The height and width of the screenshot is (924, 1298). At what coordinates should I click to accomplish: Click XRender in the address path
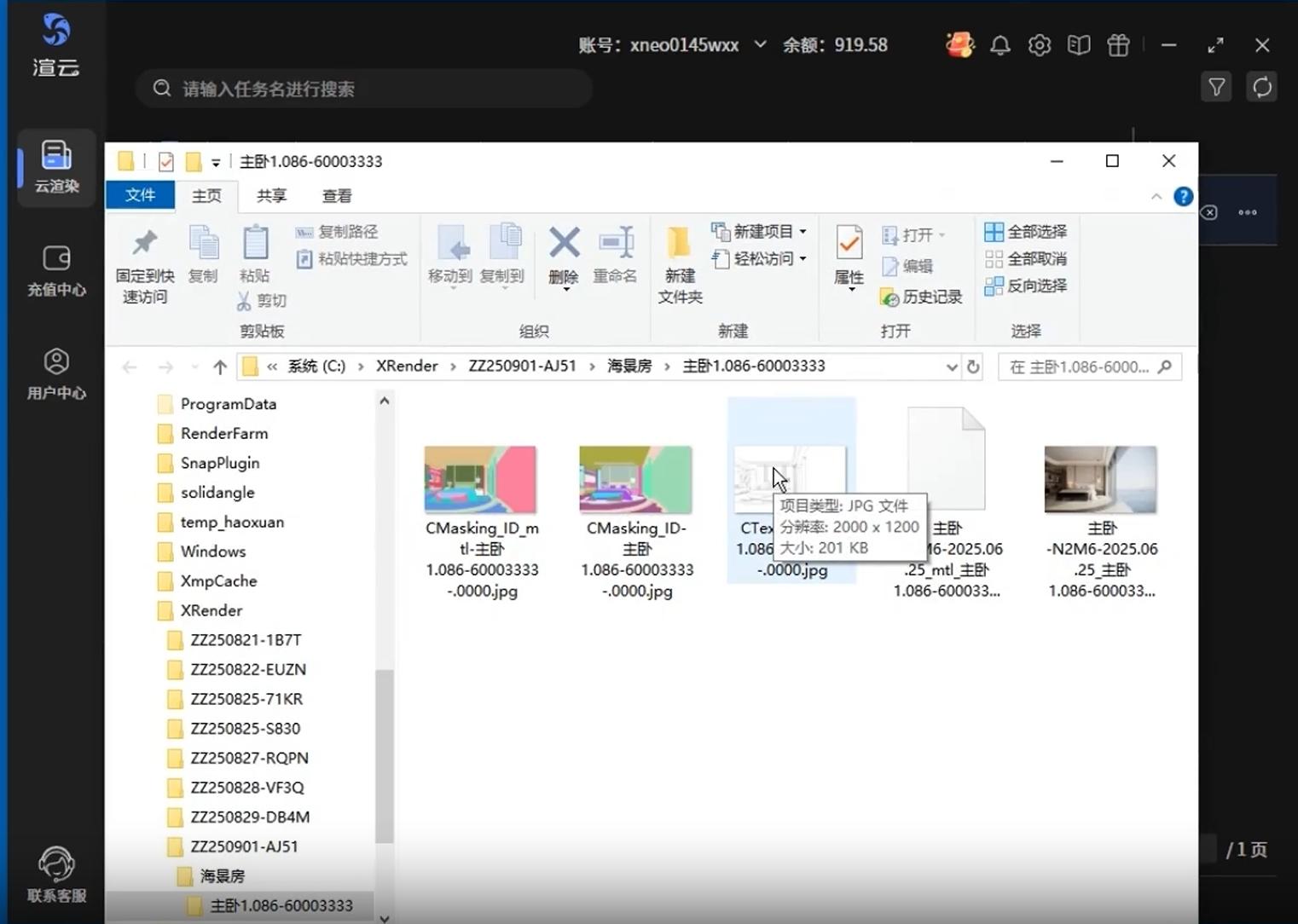point(407,366)
